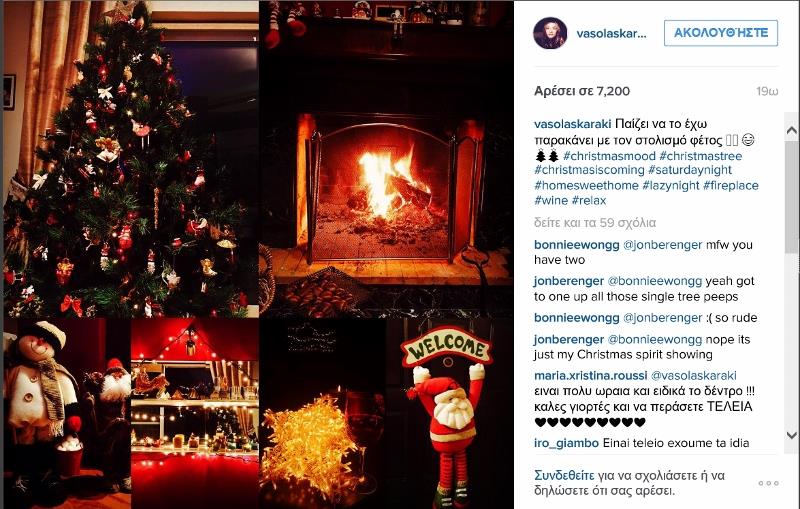Click the comments scrollbar up arrow
Screen dimensions: 800x509
[x=791, y=131]
